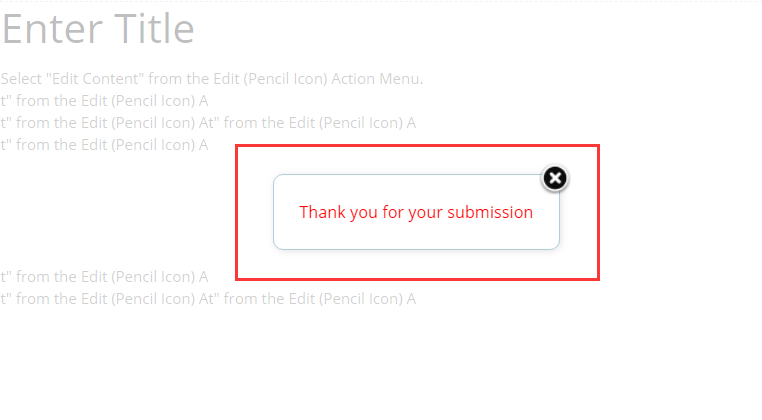Screen dimensions: 762x420
Task: Click the blank dimmed area below all text
Action: pyautogui.click(x=381, y=365)
